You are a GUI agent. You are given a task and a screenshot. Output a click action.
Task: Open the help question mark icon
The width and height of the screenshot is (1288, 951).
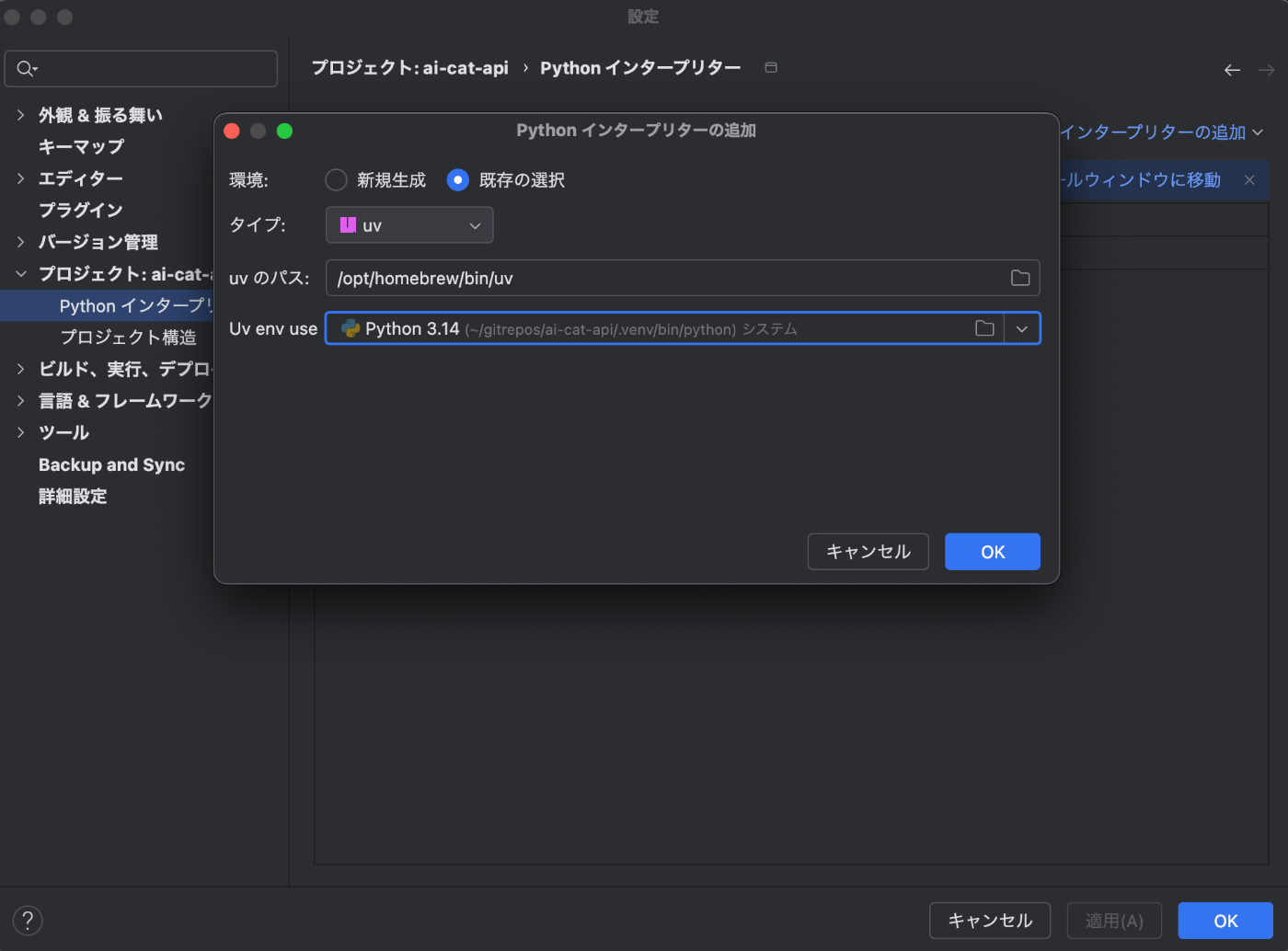28,921
